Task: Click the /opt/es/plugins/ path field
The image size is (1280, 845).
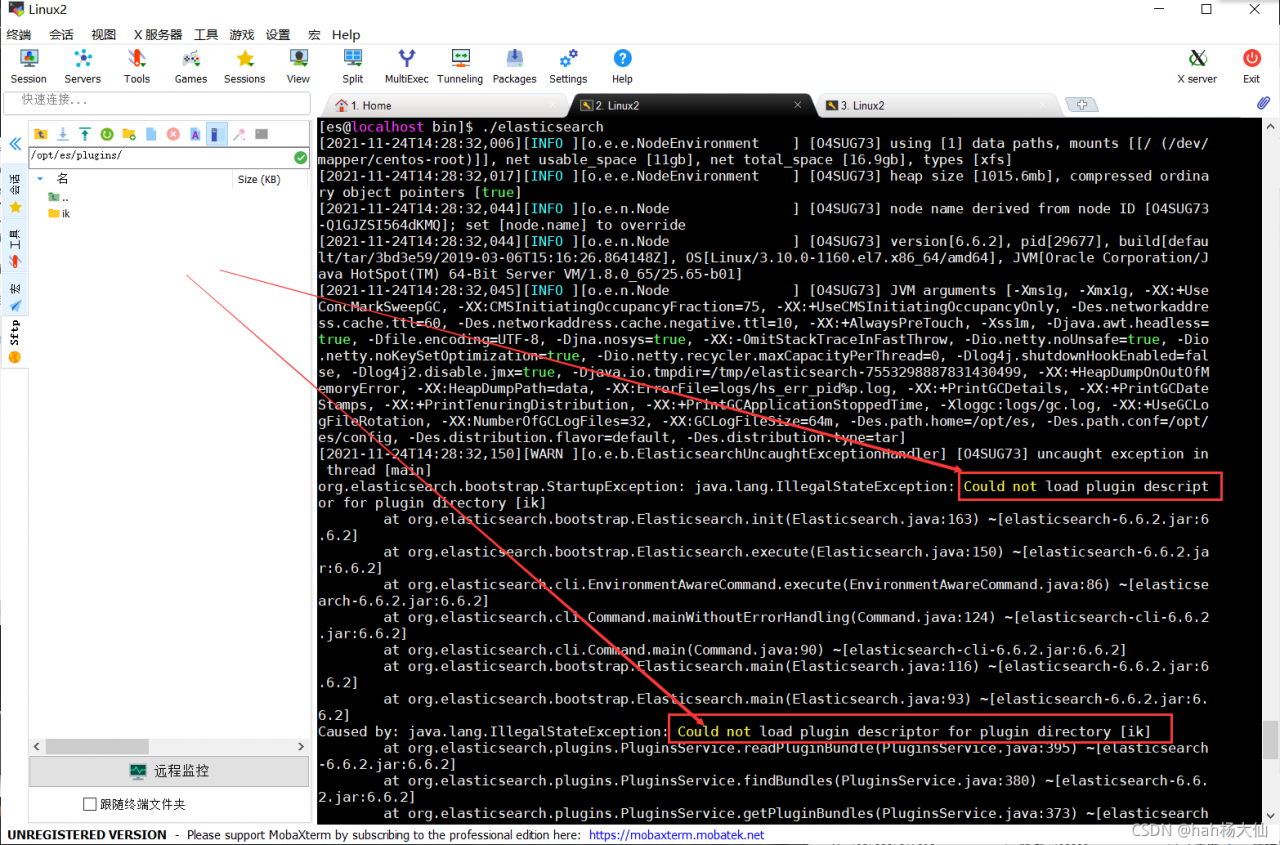Action: click(x=160, y=156)
